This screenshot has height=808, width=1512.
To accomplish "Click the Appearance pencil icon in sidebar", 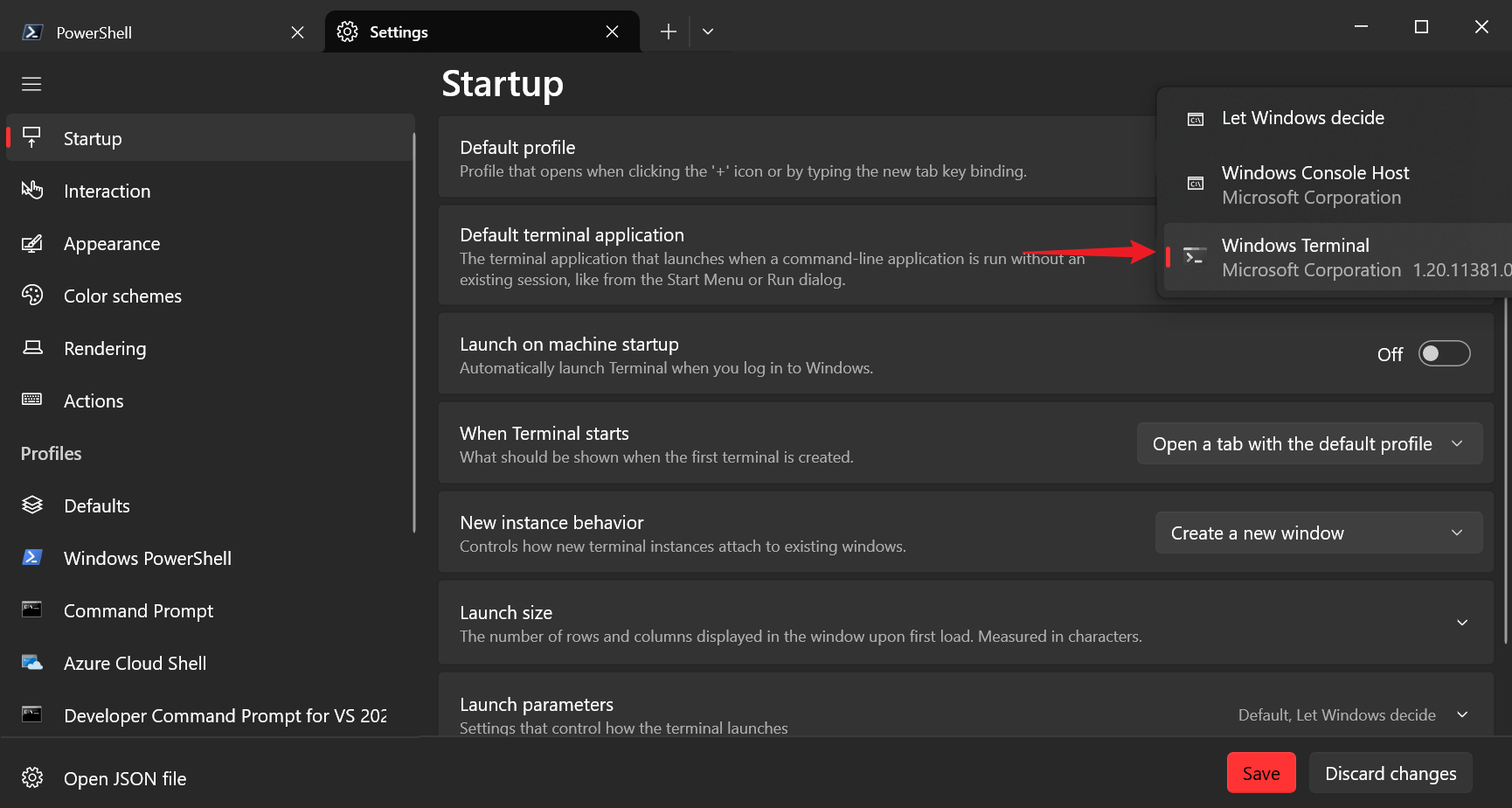I will point(32,243).
